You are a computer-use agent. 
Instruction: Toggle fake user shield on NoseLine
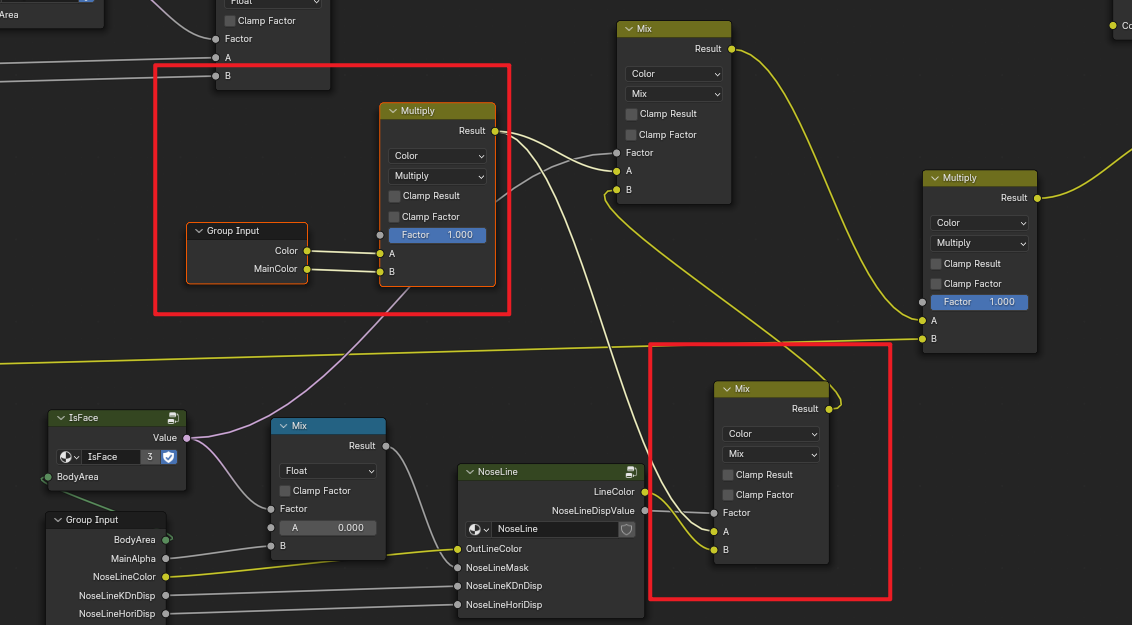[627, 530]
